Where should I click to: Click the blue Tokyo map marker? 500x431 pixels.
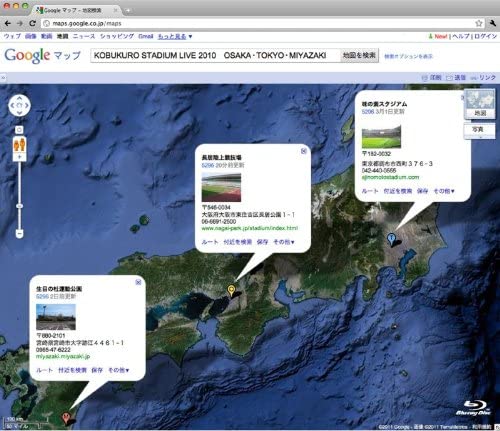pyautogui.click(x=391, y=239)
